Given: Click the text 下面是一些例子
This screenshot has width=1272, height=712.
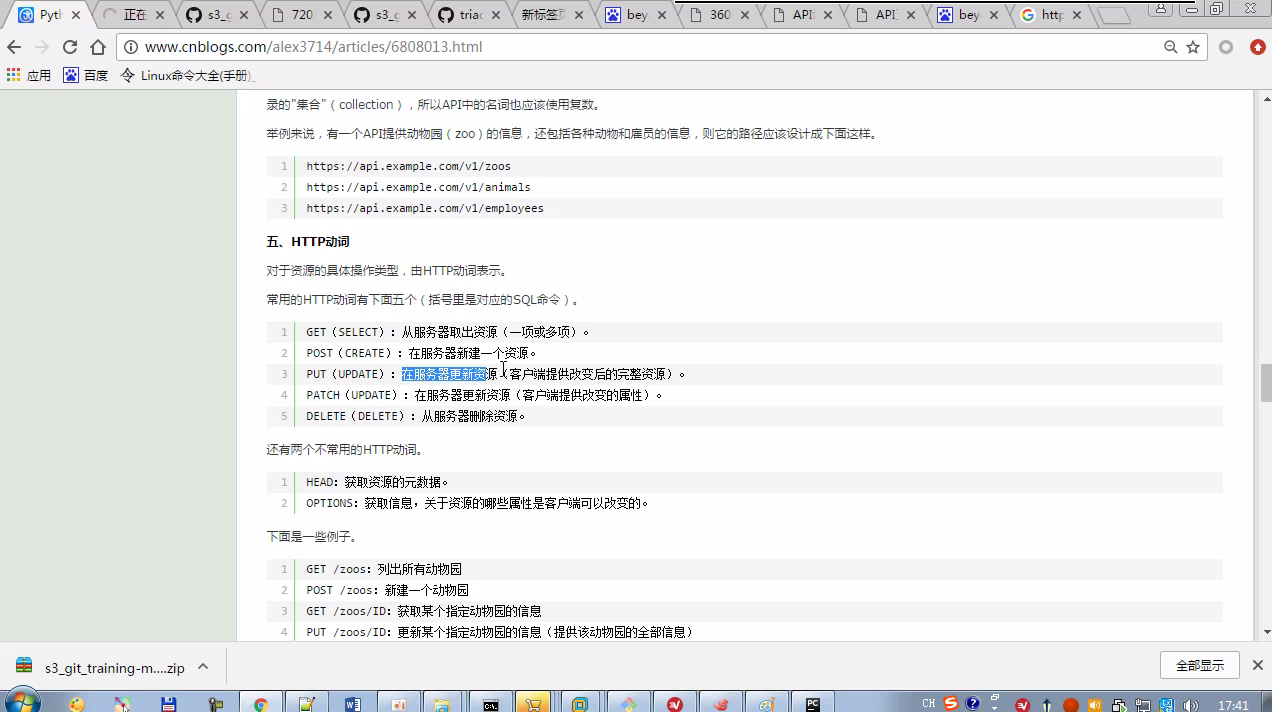Looking at the screenshot, I should (311, 537).
